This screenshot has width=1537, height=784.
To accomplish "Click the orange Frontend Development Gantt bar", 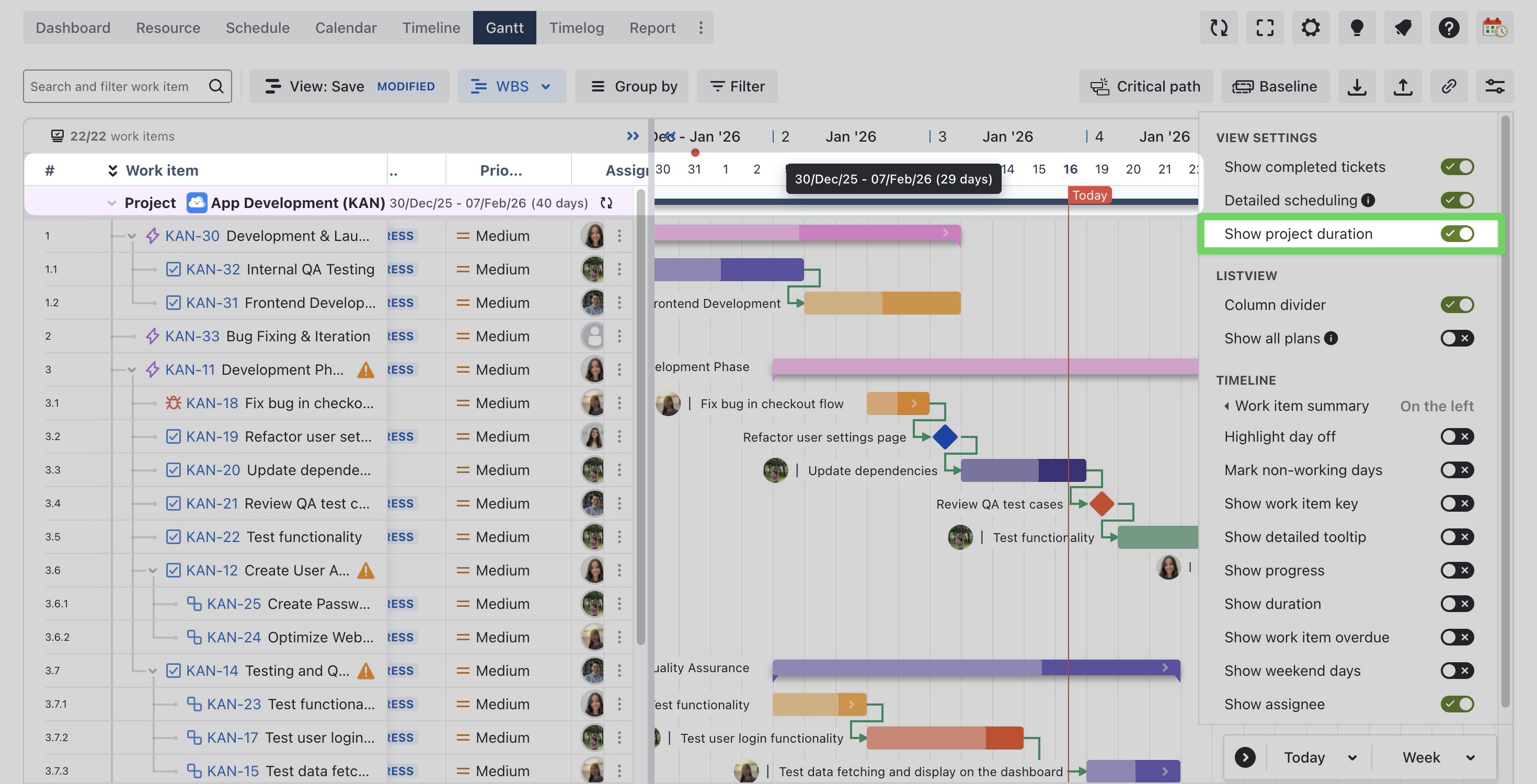I will click(x=882, y=303).
